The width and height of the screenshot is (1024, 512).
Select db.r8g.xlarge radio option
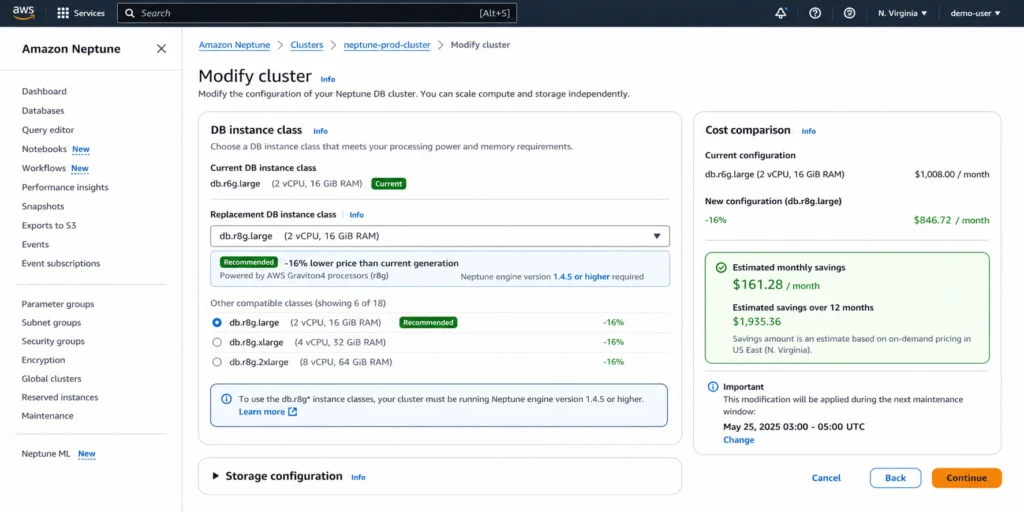pyautogui.click(x=217, y=342)
